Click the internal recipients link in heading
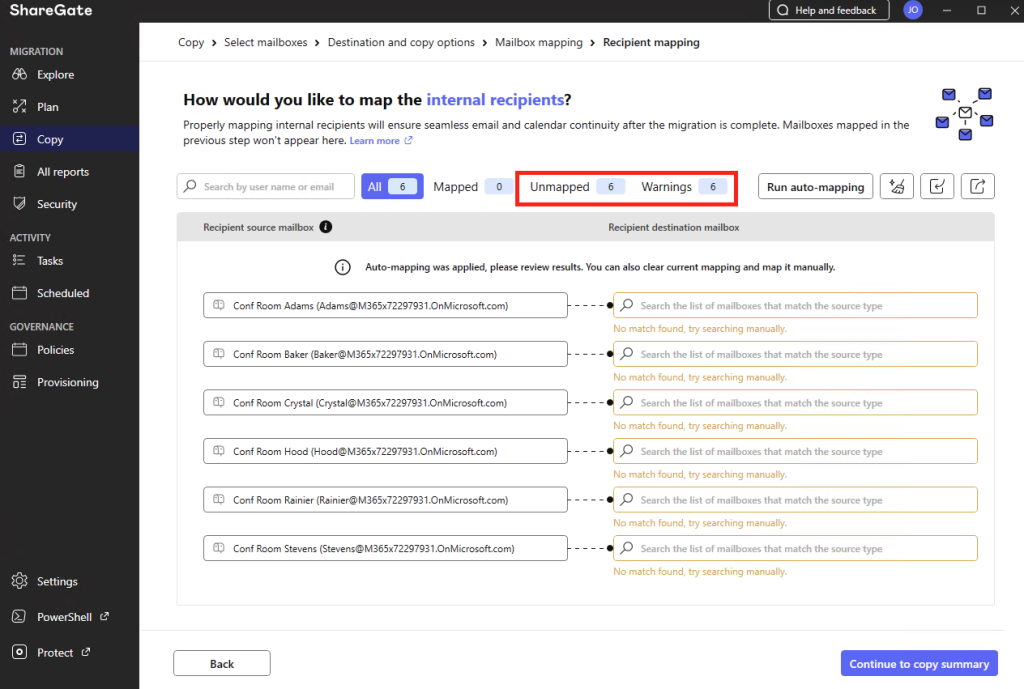1024x689 pixels. pos(495,100)
